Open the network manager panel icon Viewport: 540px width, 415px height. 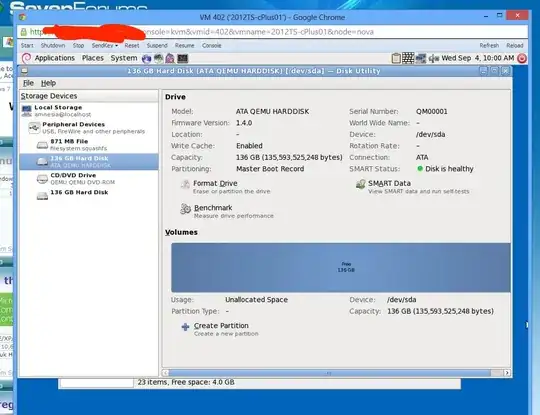(421, 58)
